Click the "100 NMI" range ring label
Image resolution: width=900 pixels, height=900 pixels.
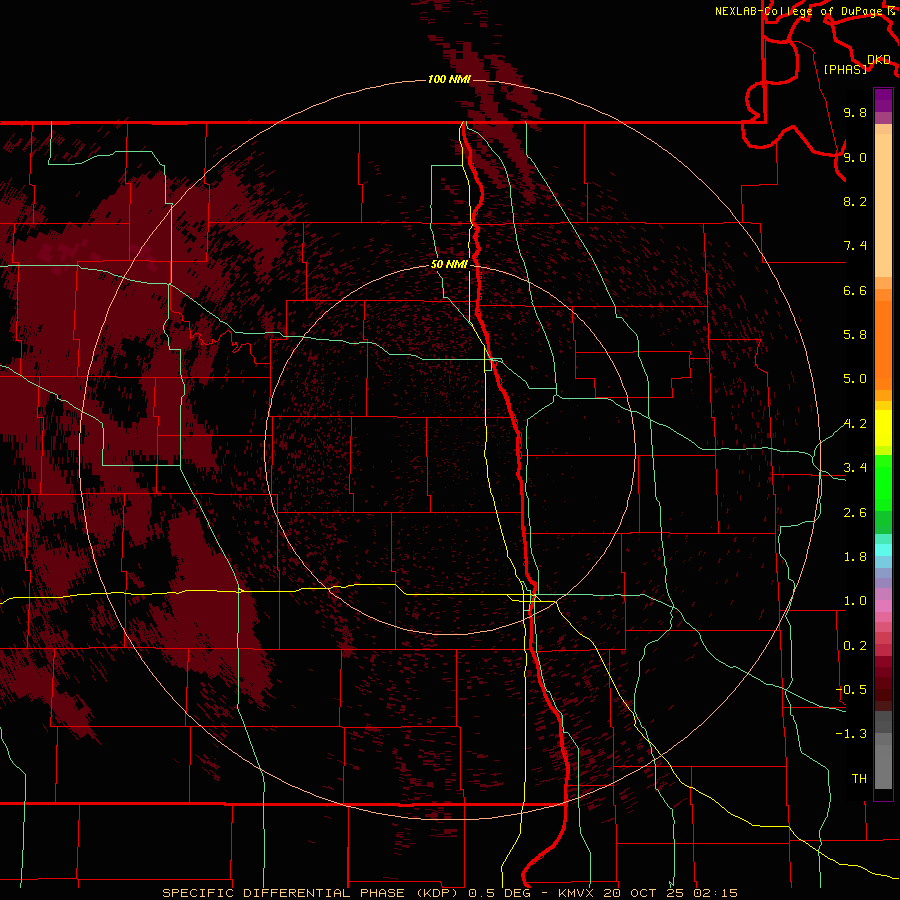pos(449,79)
